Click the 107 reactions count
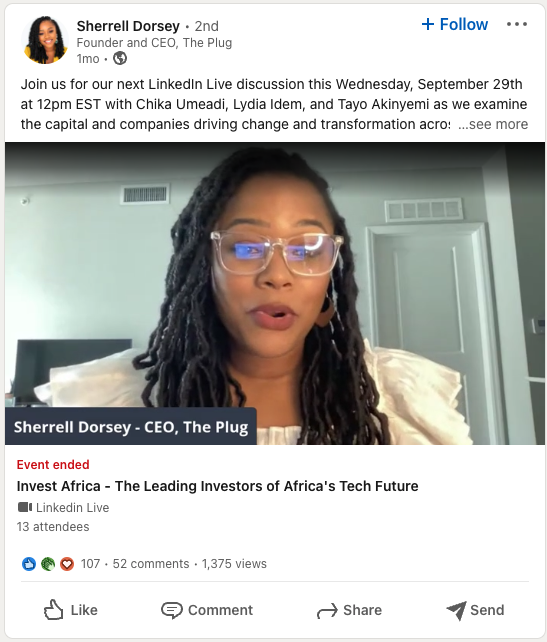547x642 pixels. tap(90, 564)
